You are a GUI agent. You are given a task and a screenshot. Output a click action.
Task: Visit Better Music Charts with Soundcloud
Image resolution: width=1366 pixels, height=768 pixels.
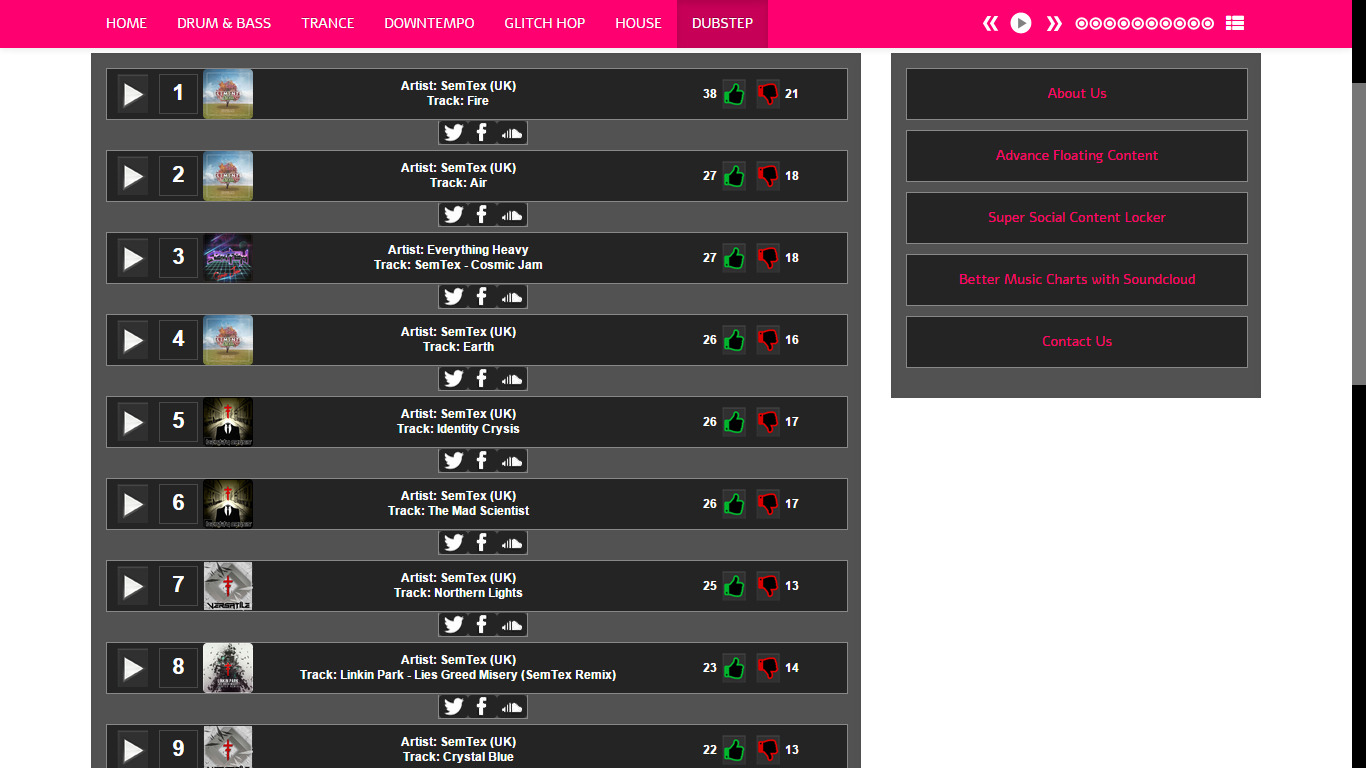1076,279
